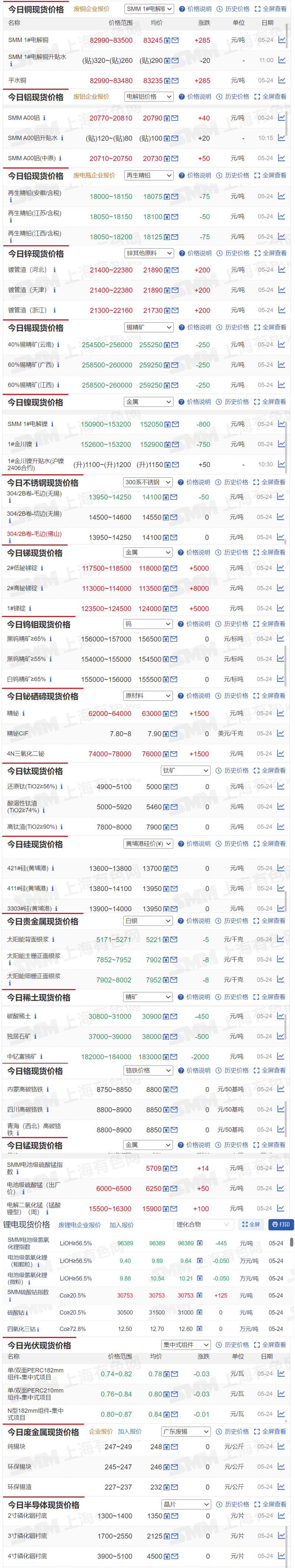
Task: Open trend chart for 镀管渣（河北）row
Action: coord(282,270)
